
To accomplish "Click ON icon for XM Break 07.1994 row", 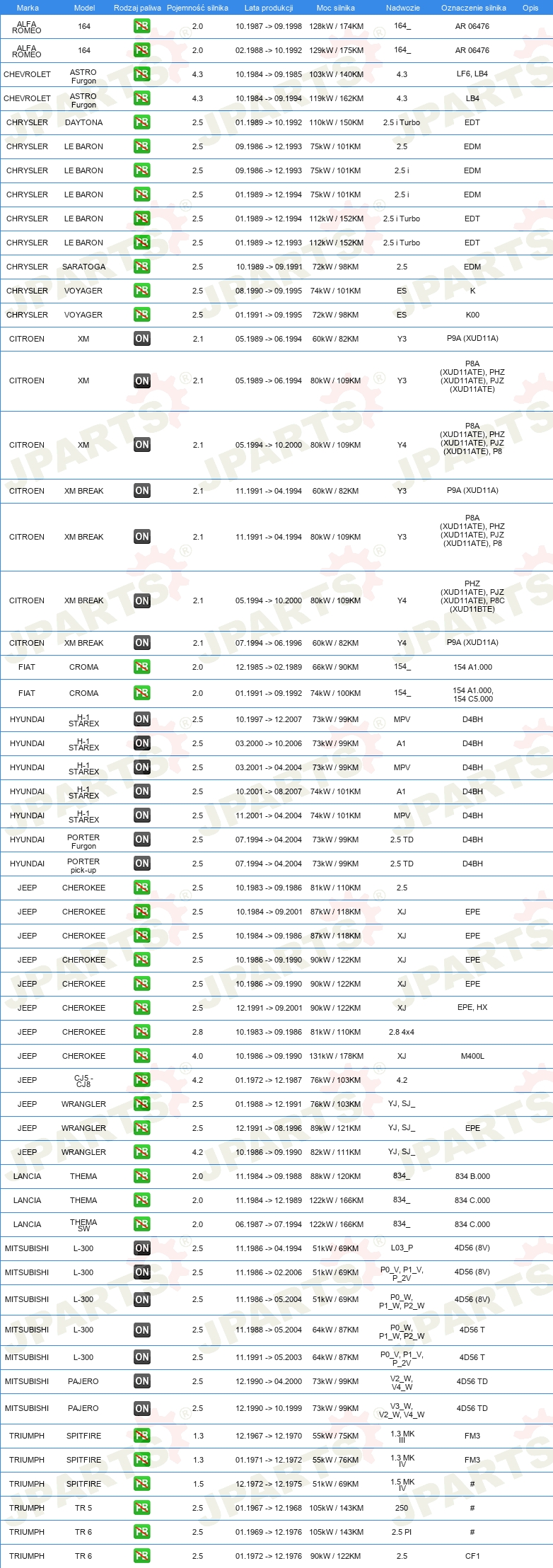I will point(141,643).
